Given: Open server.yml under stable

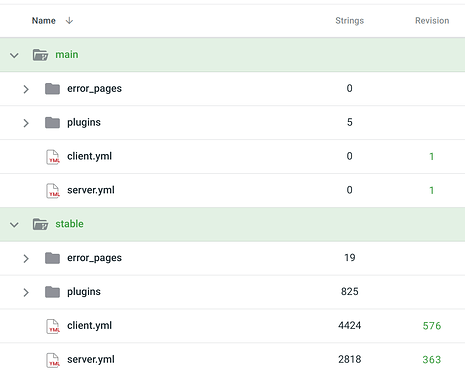Looking at the screenshot, I should point(91,359).
